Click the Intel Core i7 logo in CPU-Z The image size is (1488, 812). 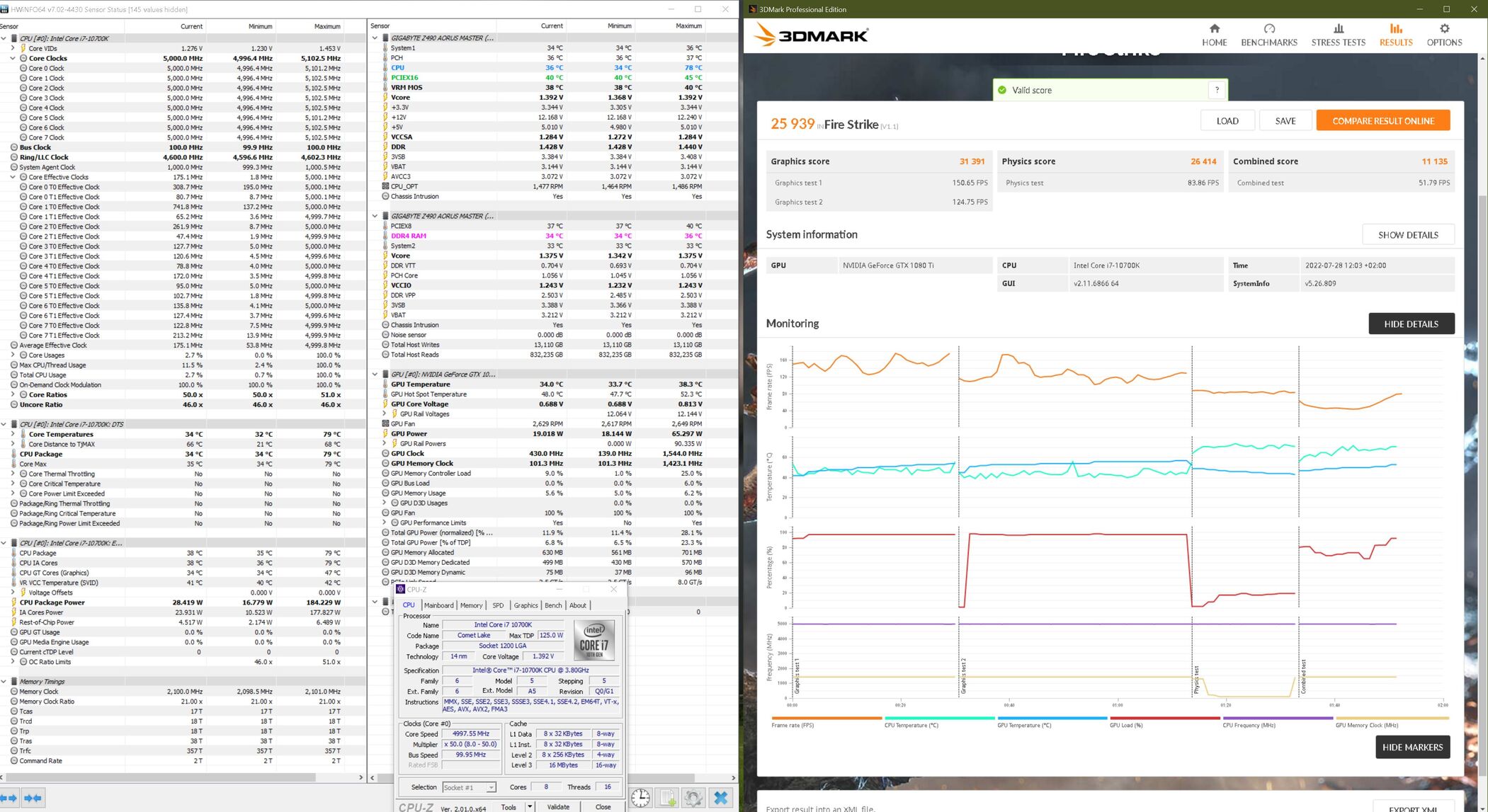pyautogui.click(x=594, y=640)
